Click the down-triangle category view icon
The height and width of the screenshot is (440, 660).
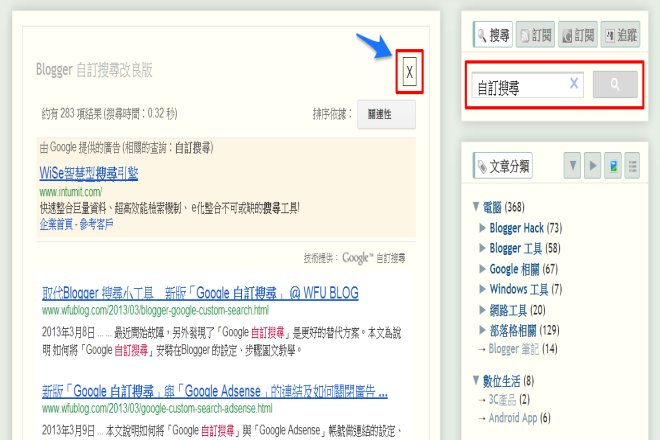572,165
